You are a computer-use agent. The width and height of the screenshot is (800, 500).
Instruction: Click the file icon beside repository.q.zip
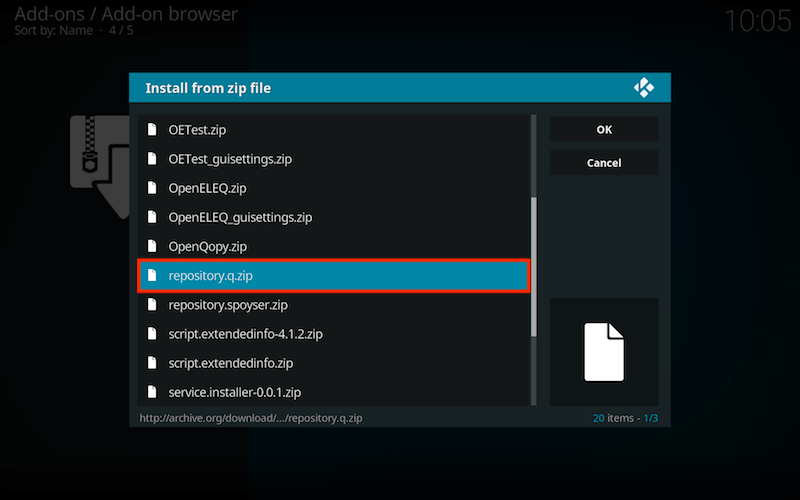152,276
